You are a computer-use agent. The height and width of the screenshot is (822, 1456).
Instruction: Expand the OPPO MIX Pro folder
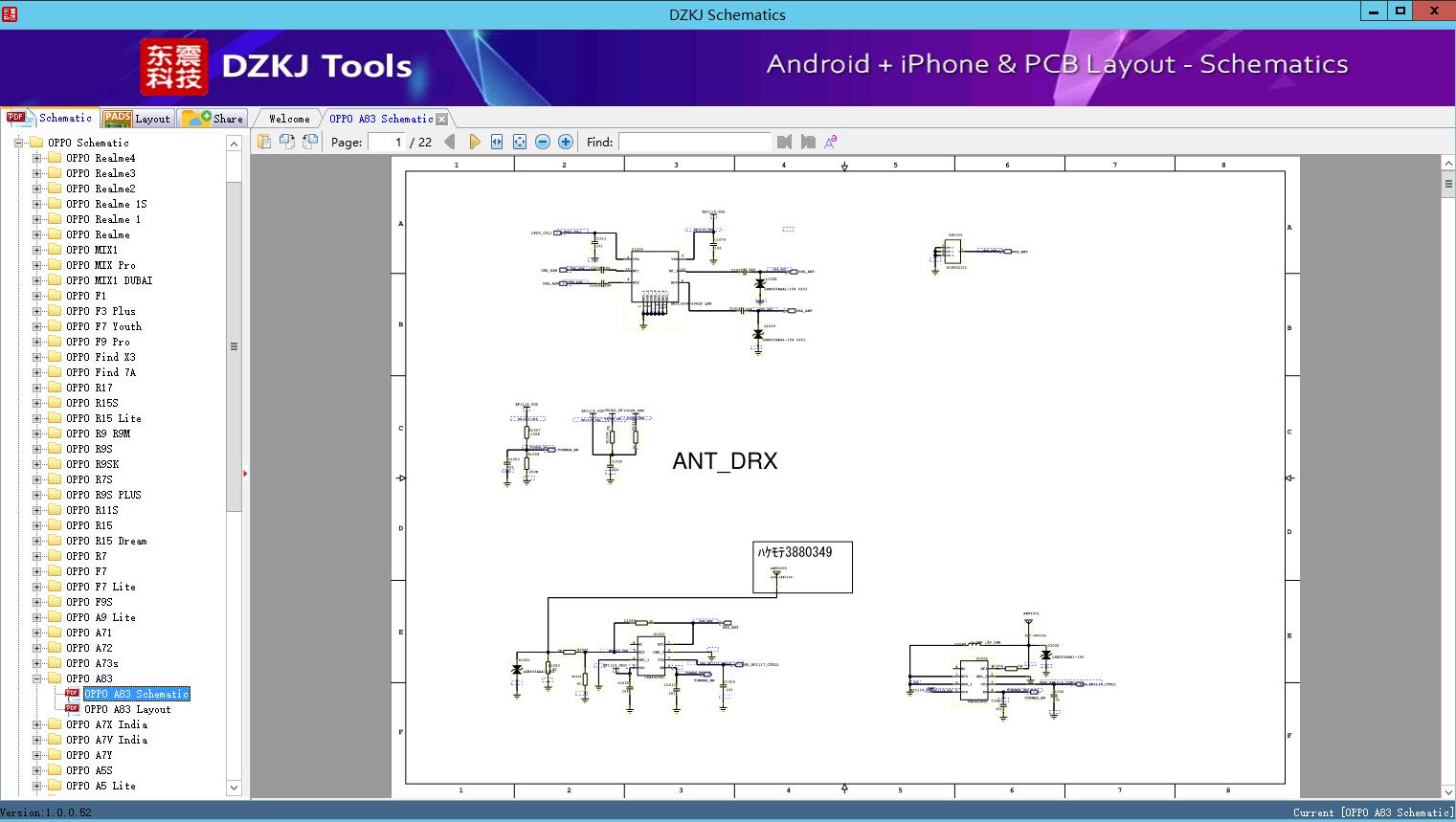tap(36, 265)
